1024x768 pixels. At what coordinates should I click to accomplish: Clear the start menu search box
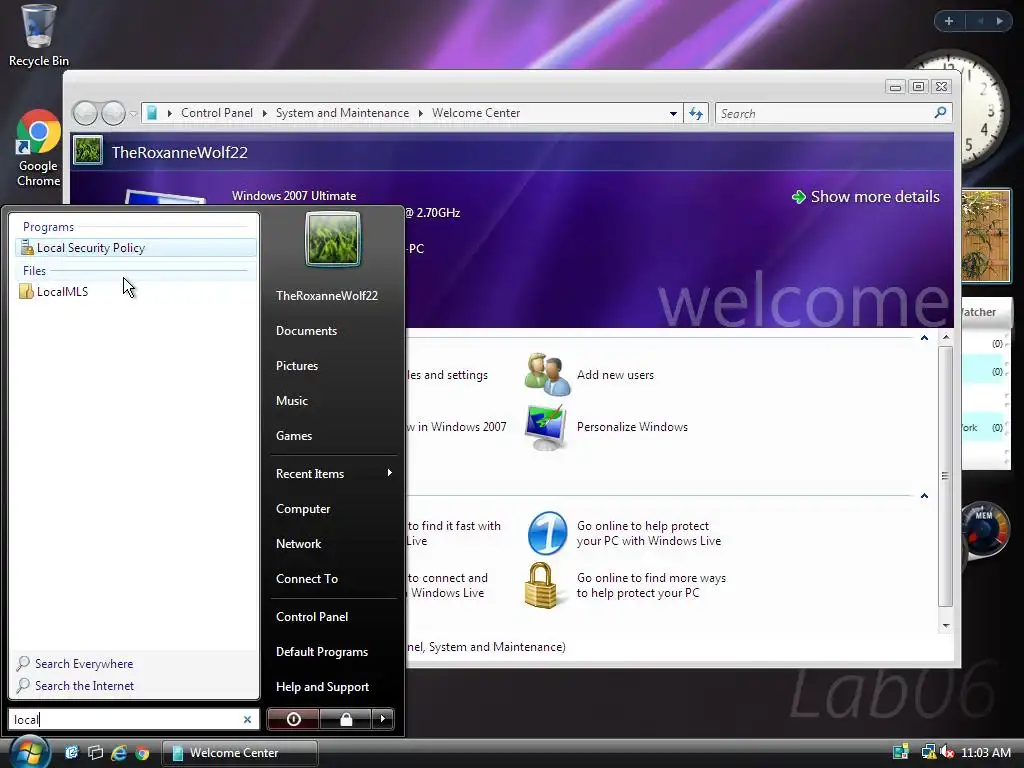(248, 719)
